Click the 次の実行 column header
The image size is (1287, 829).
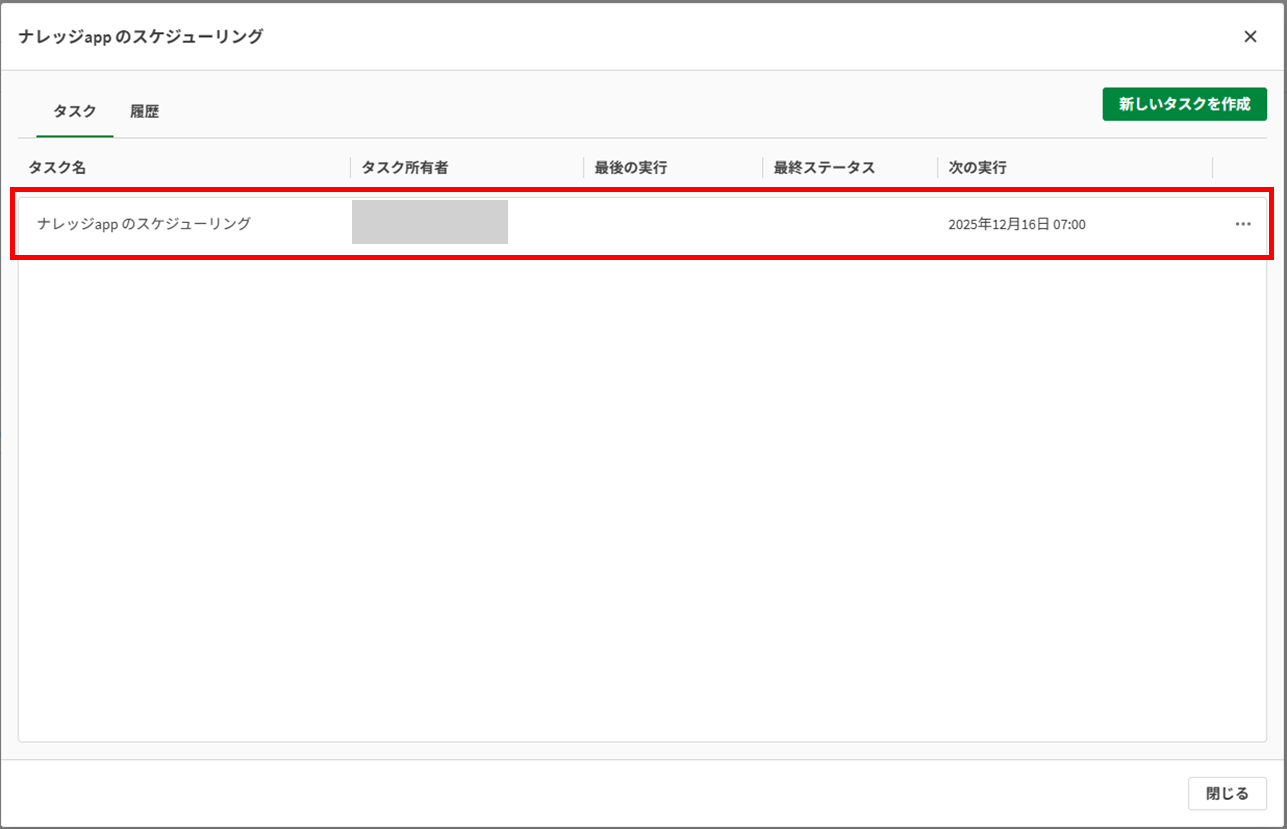pos(977,168)
